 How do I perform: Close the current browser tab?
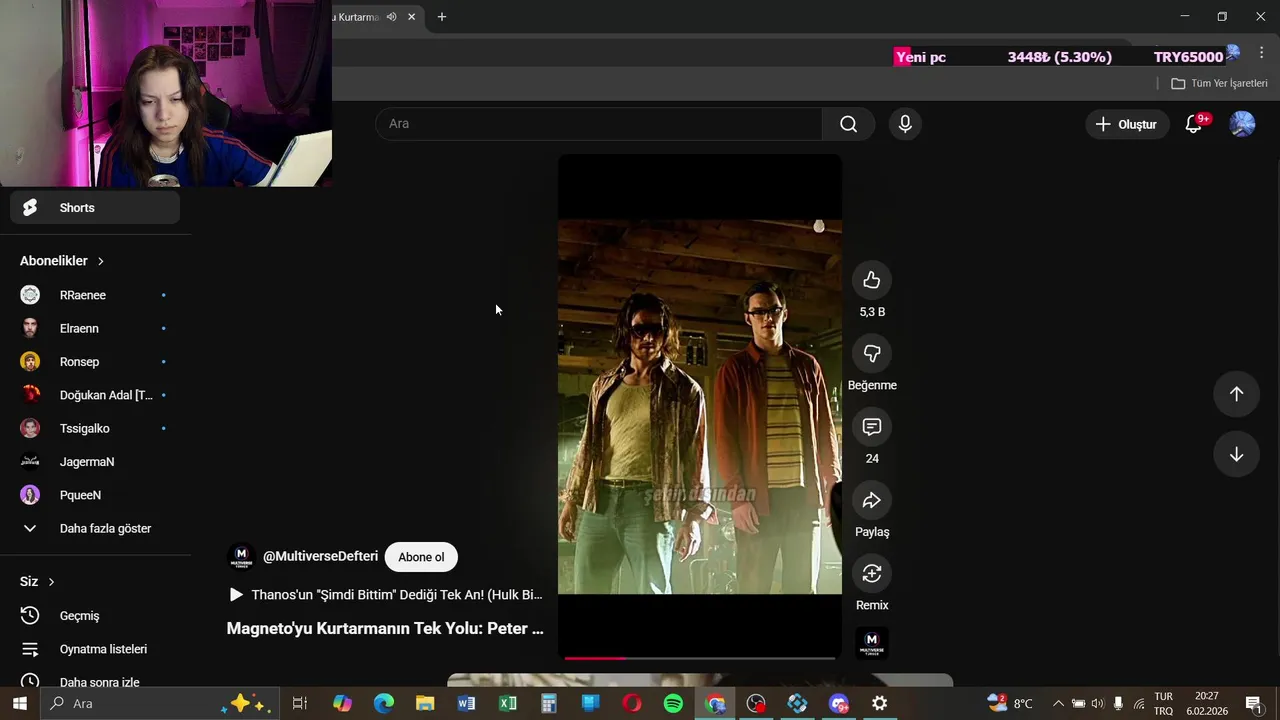pos(411,17)
